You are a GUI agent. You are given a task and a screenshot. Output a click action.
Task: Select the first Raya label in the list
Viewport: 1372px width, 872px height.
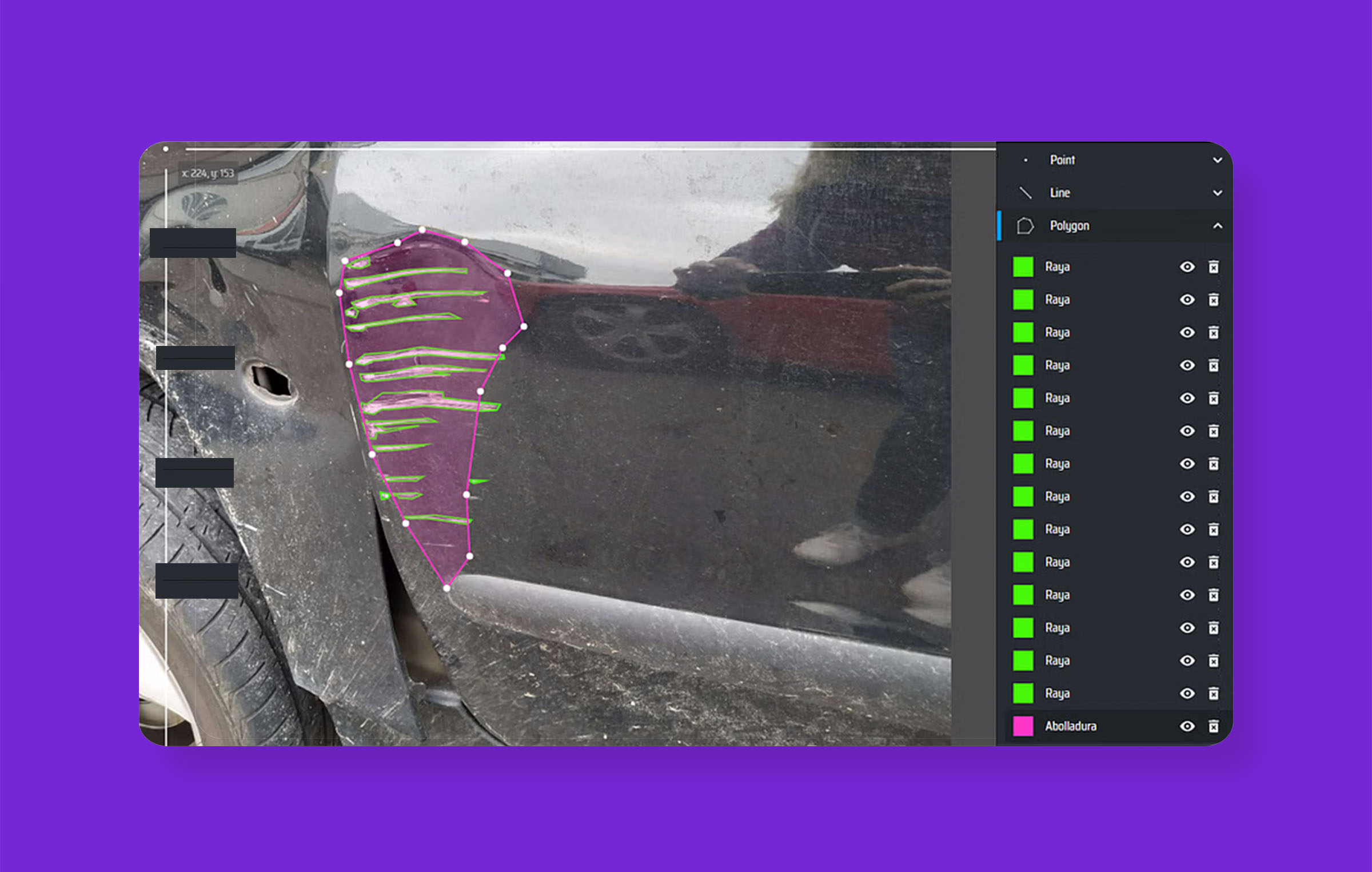tap(1058, 267)
